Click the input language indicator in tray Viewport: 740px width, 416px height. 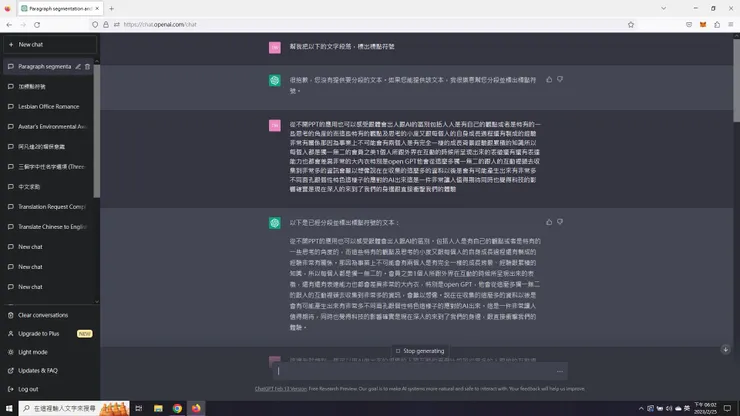coord(687,408)
